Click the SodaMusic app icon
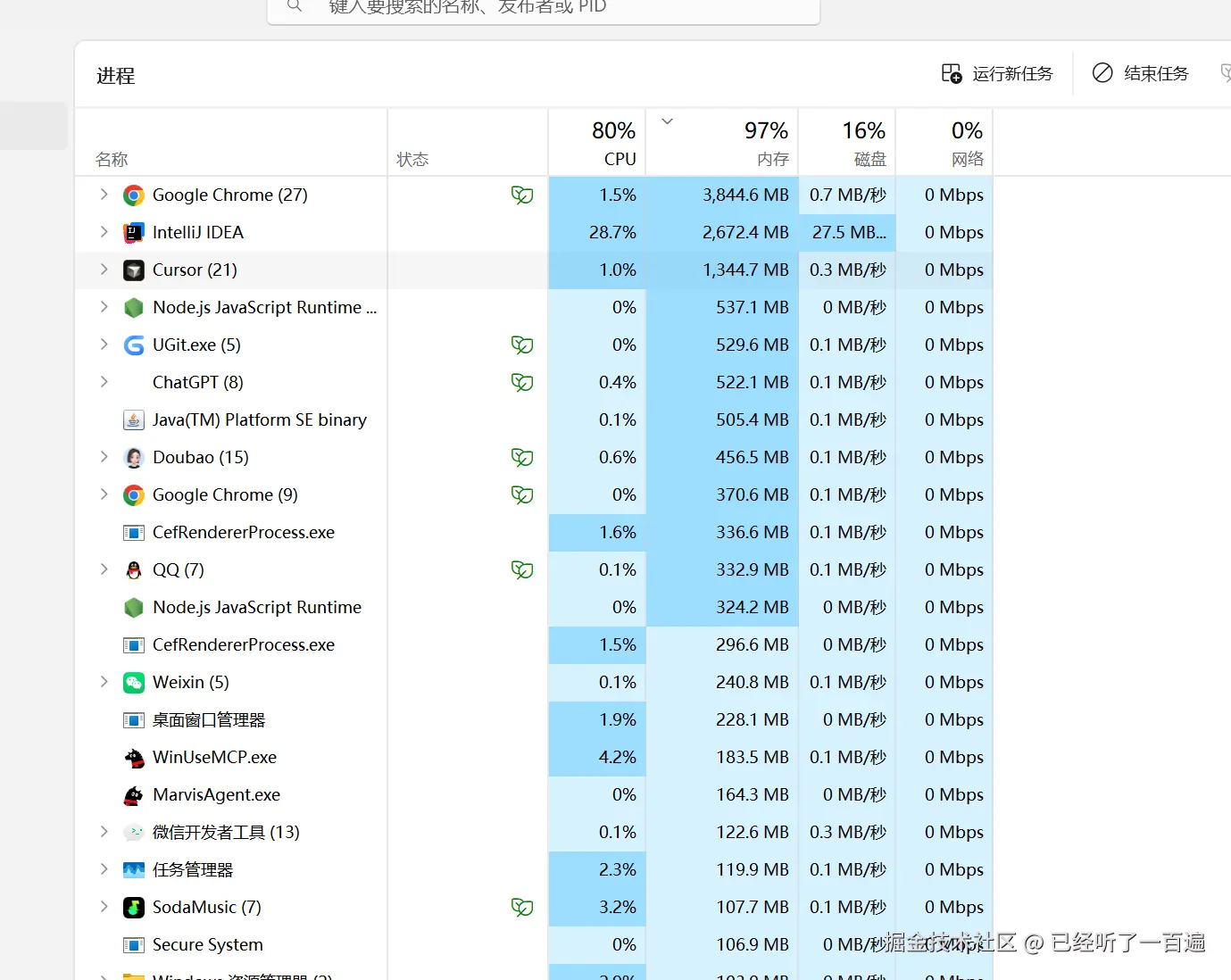 [134, 908]
